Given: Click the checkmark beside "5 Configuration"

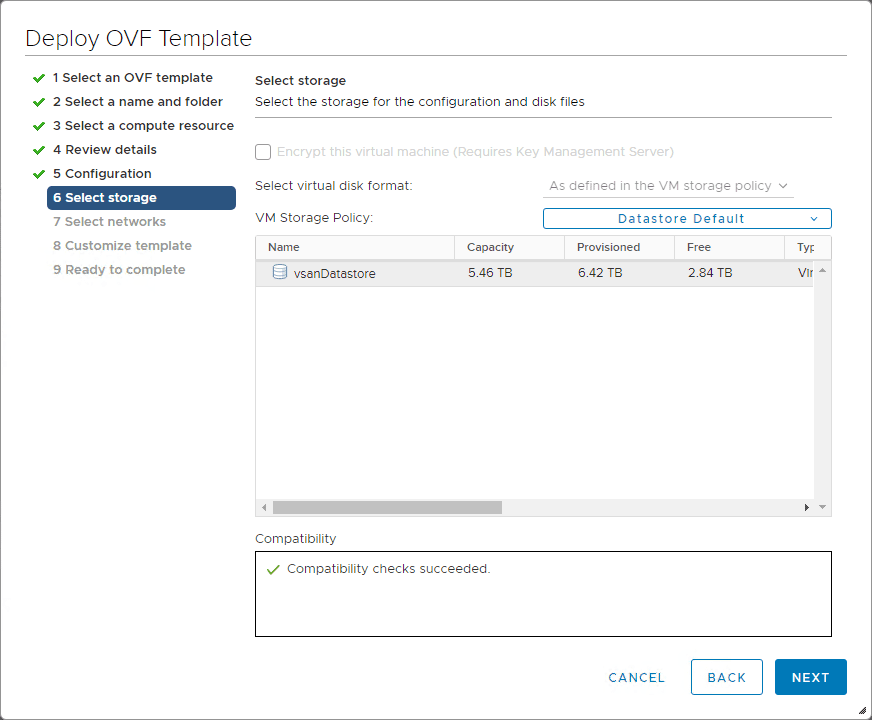Looking at the screenshot, I should click(38, 173).
